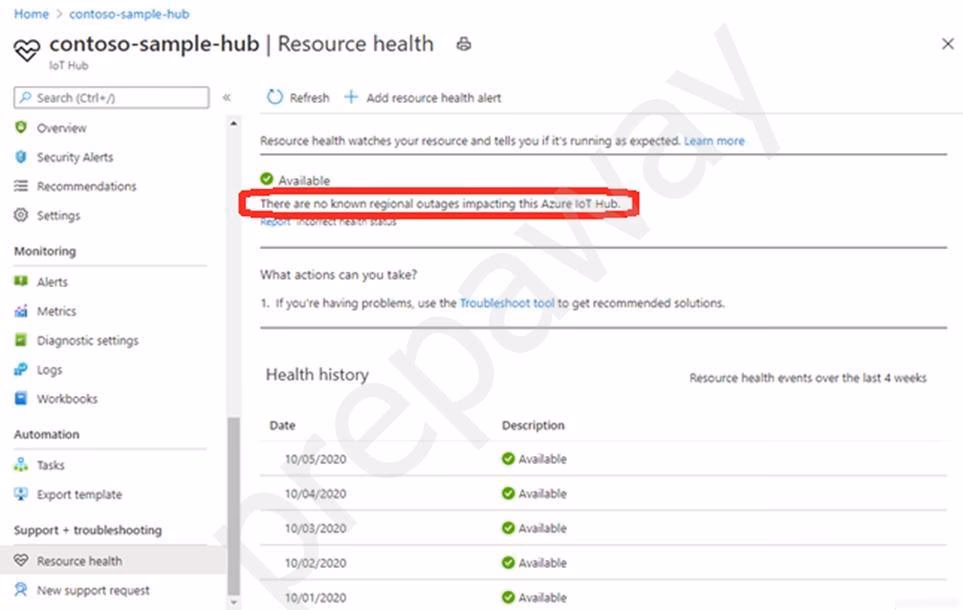Click the Recommendations list icon

pos(21,186)
